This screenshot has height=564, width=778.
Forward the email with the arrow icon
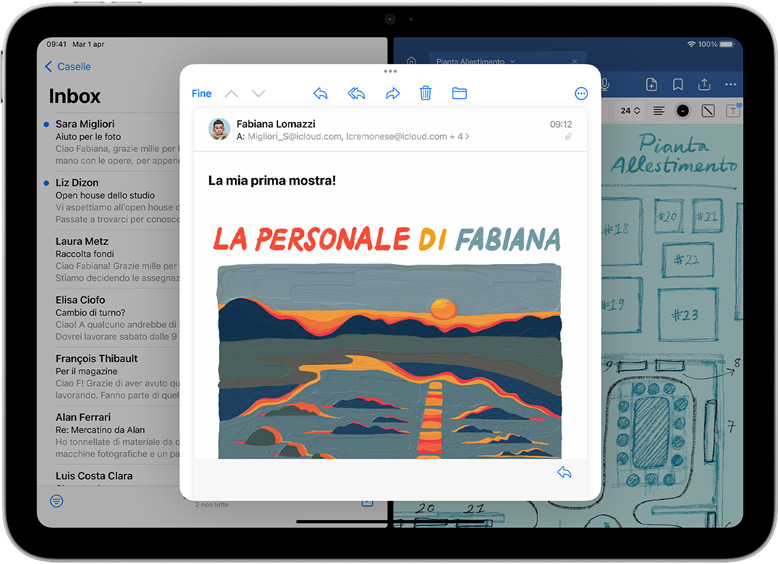(x=392, y=93)
